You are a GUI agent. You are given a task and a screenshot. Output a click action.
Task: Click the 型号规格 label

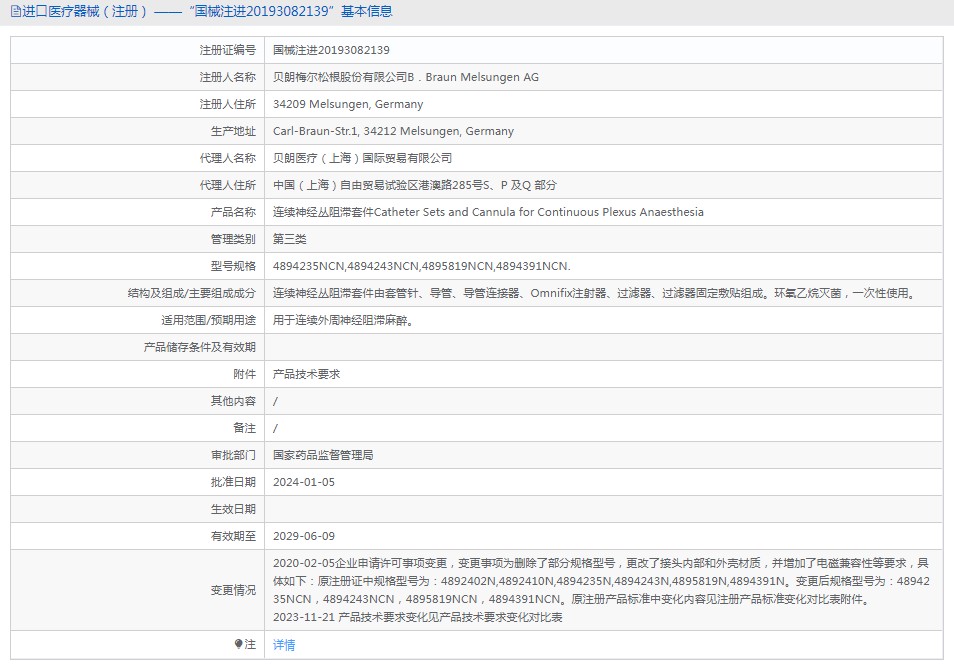click(233, 266)
